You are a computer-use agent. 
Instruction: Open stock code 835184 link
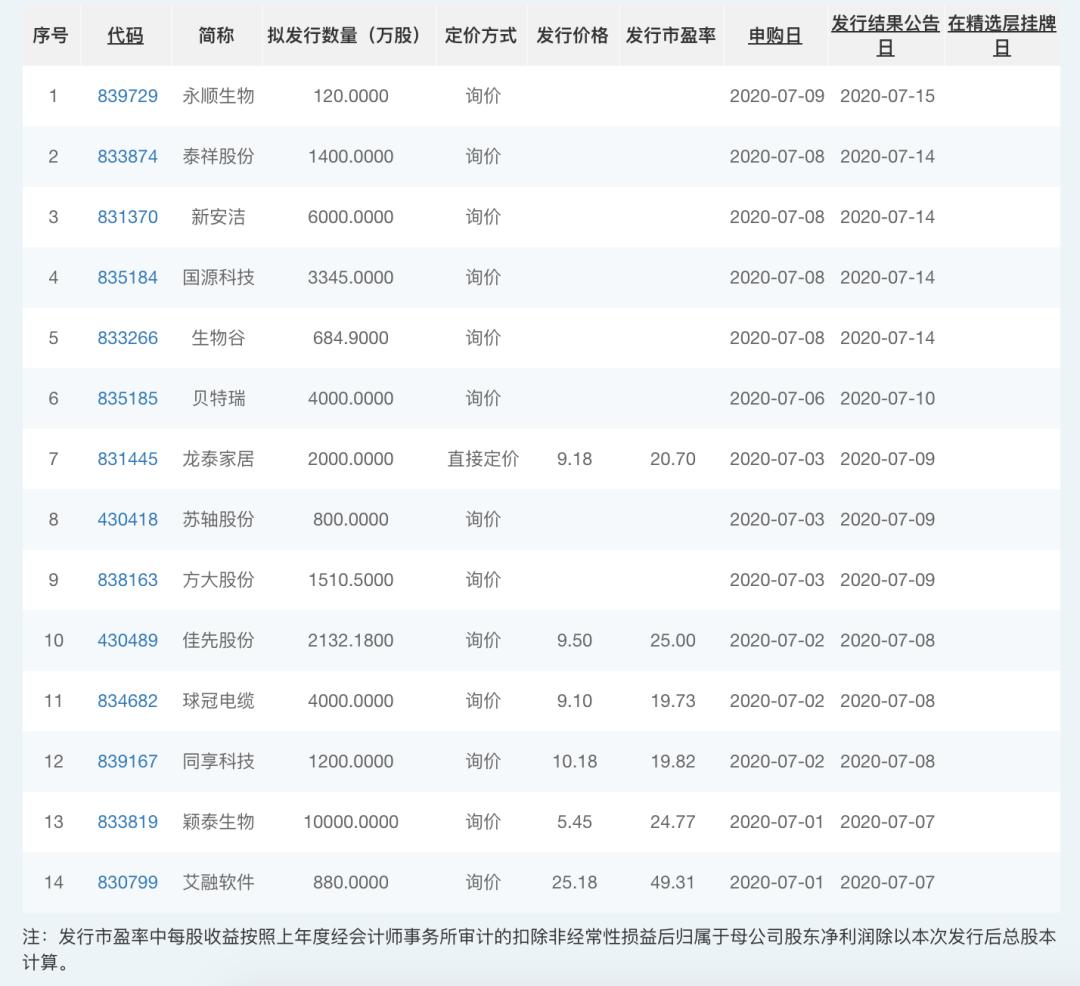[125, 277]
